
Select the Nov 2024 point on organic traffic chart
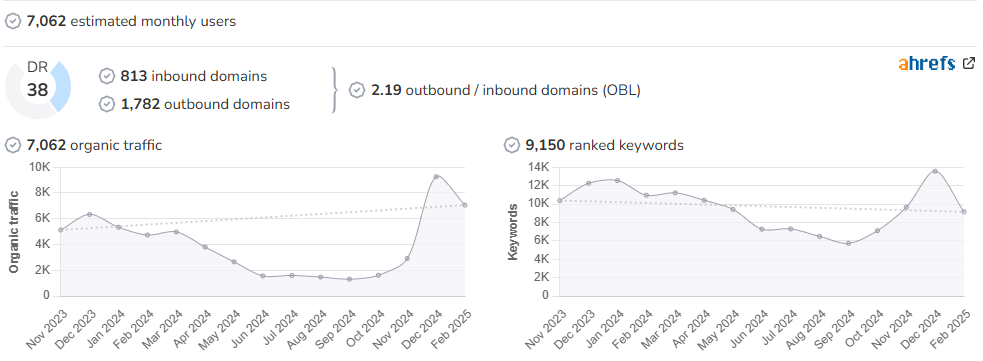tap(407, 258)
